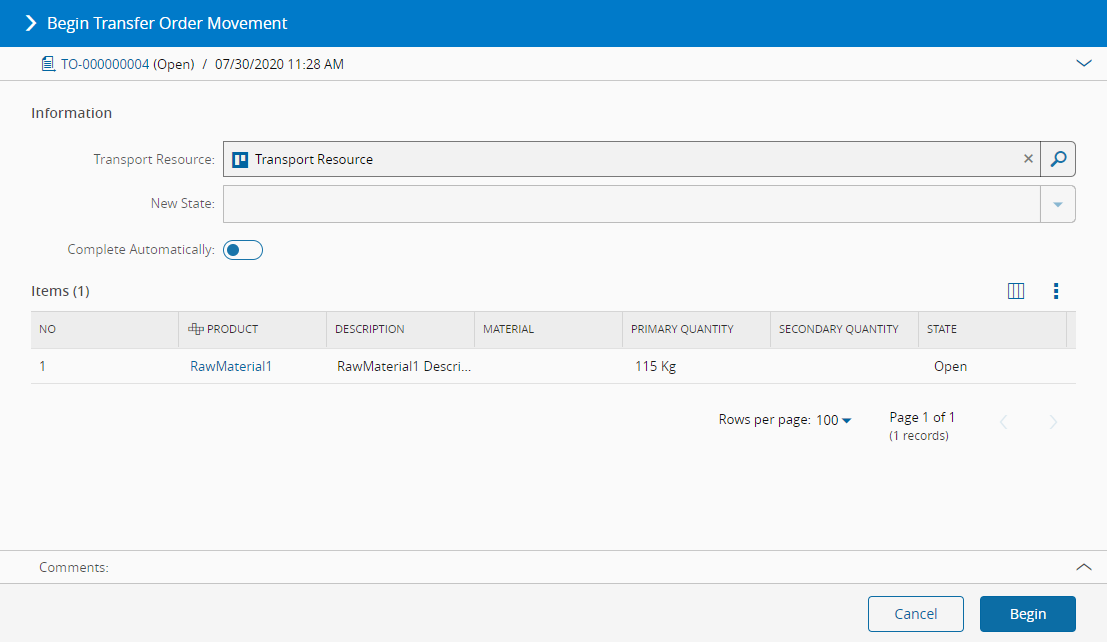This screenshot has height=642, width=1107.
Task: Go to the previous page arrow
Action: coord(1004,422)
